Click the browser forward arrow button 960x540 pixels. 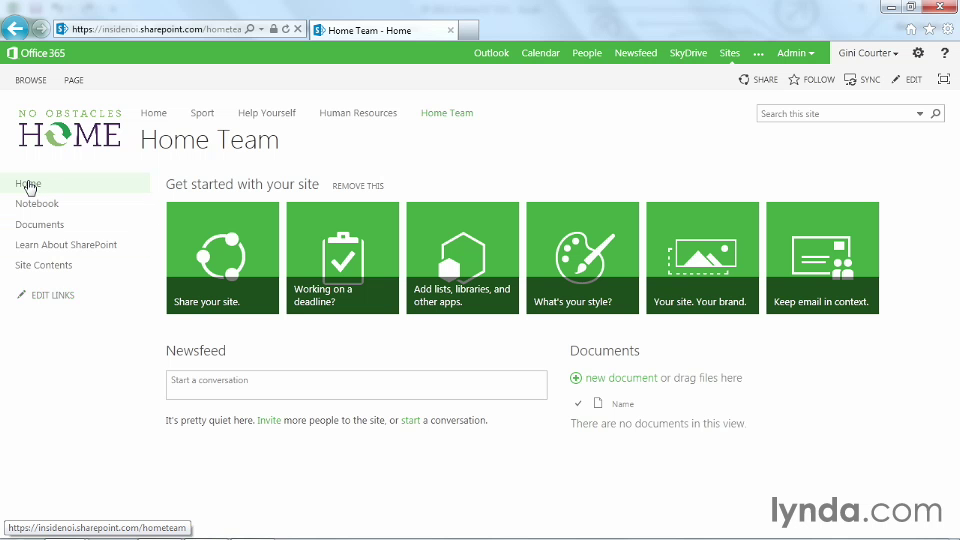(x=40, y=29)
